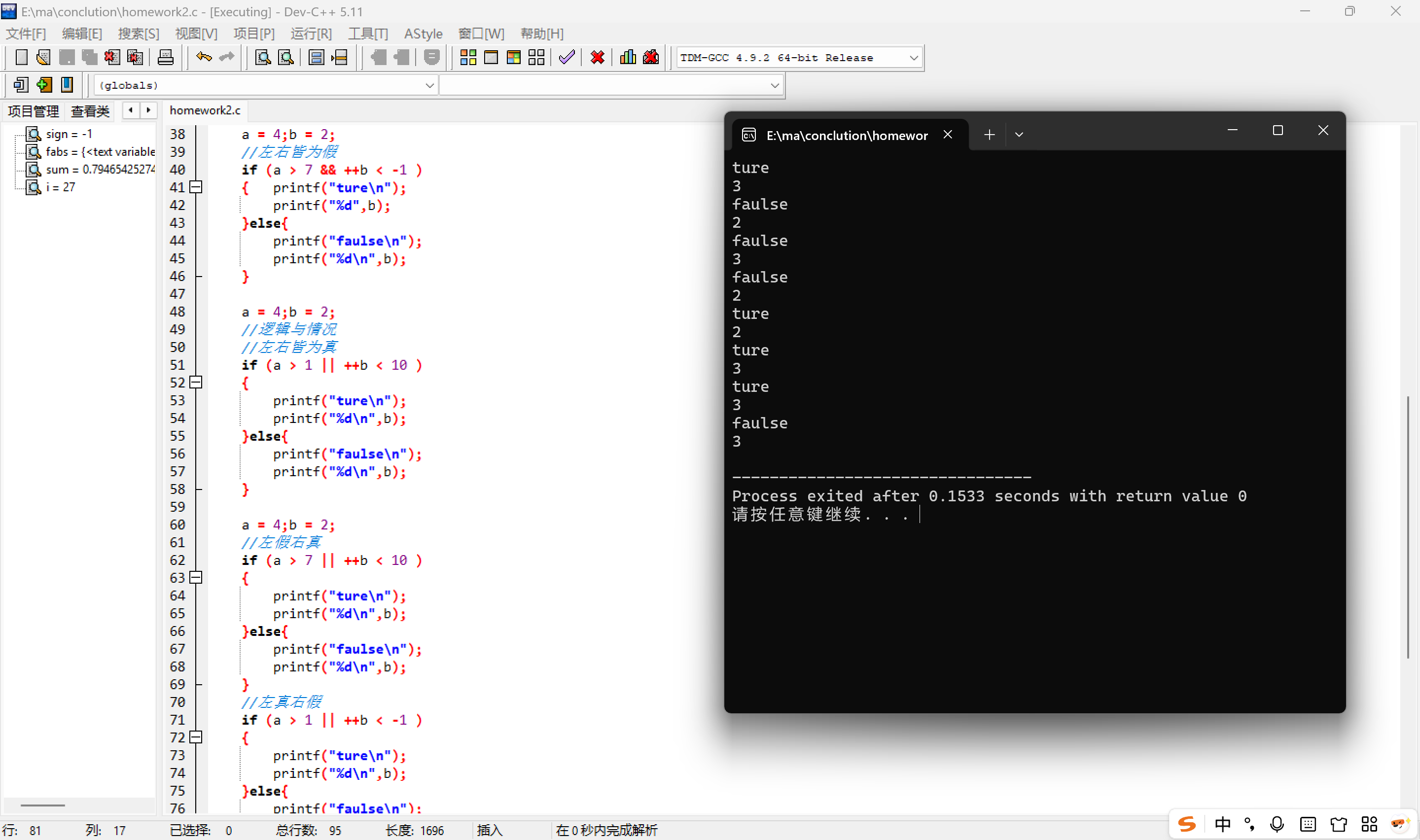Toggle fold marker at line 63

(x=196, y=578)
